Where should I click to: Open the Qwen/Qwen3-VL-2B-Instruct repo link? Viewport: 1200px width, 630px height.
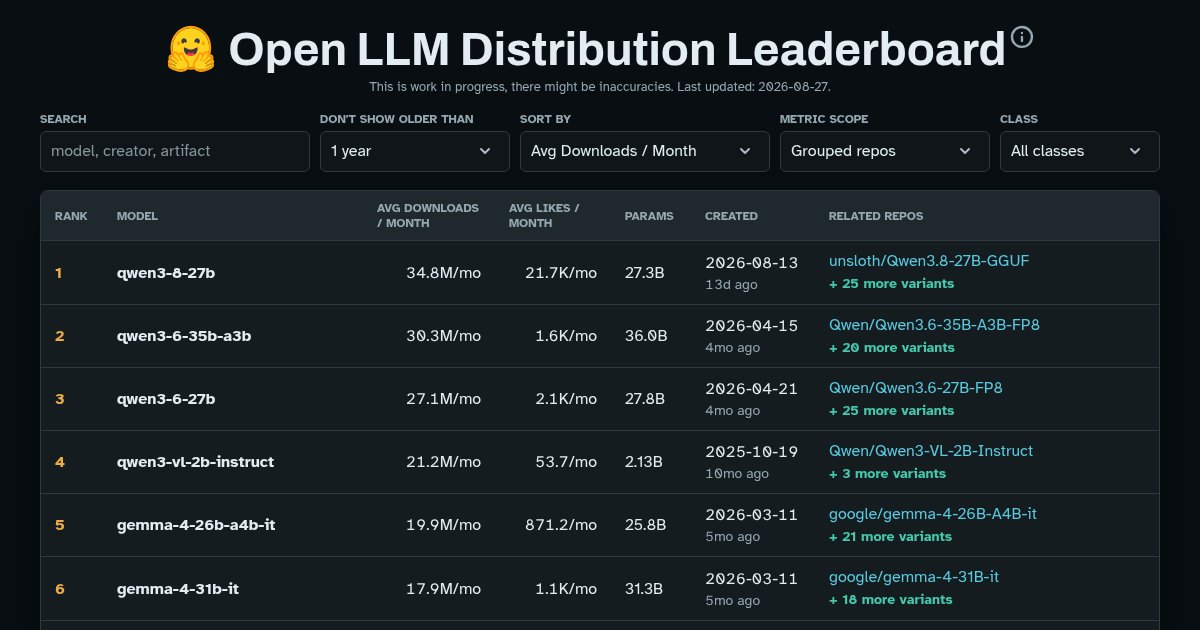[931, 451]
